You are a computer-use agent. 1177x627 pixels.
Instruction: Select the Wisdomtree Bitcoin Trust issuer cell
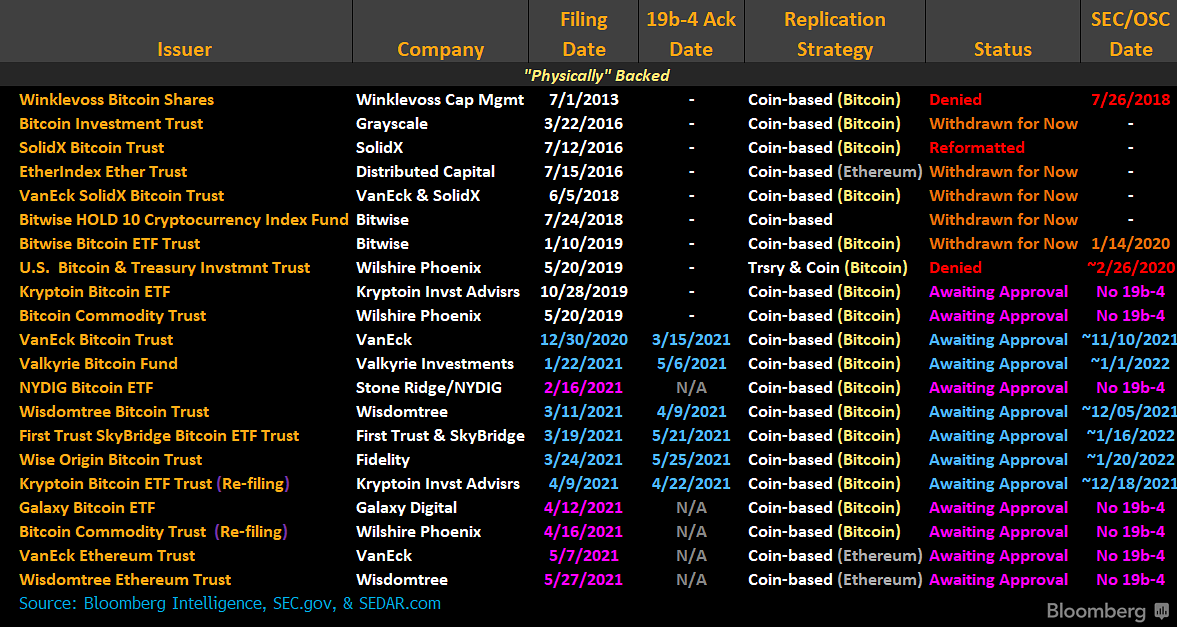[114, 411]
